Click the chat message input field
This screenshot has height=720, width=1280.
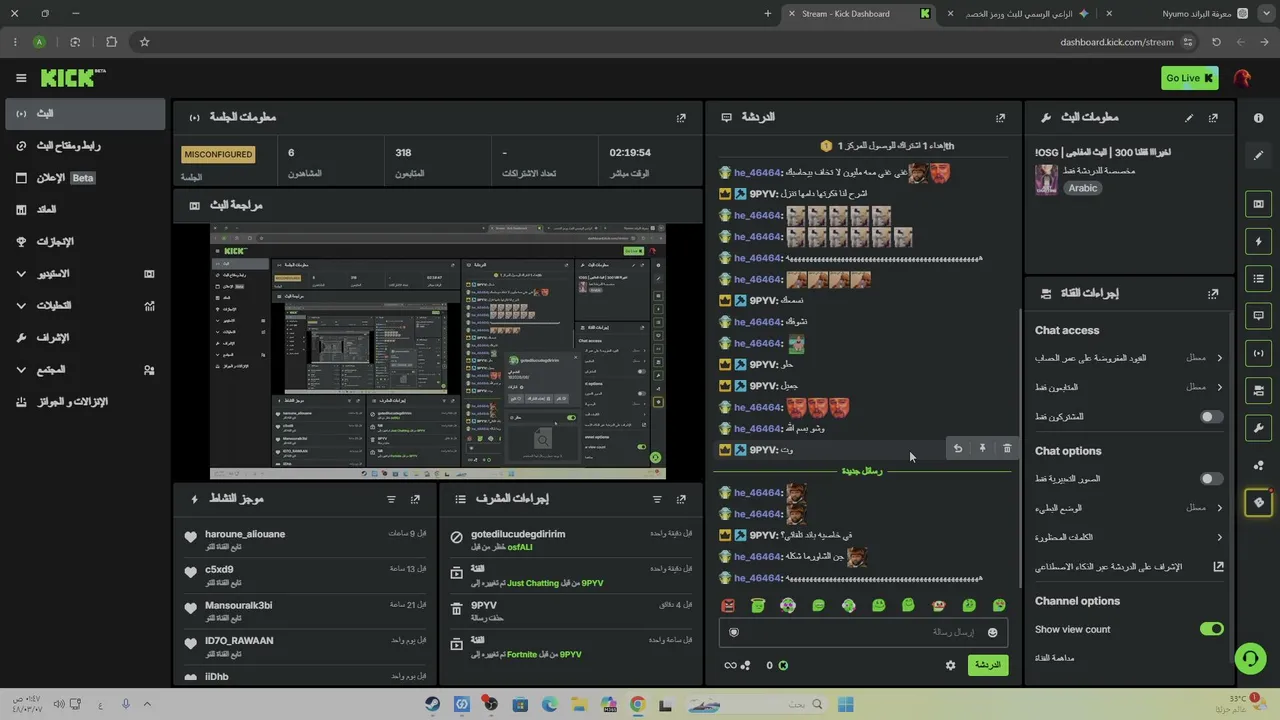[x=862, y=632]
